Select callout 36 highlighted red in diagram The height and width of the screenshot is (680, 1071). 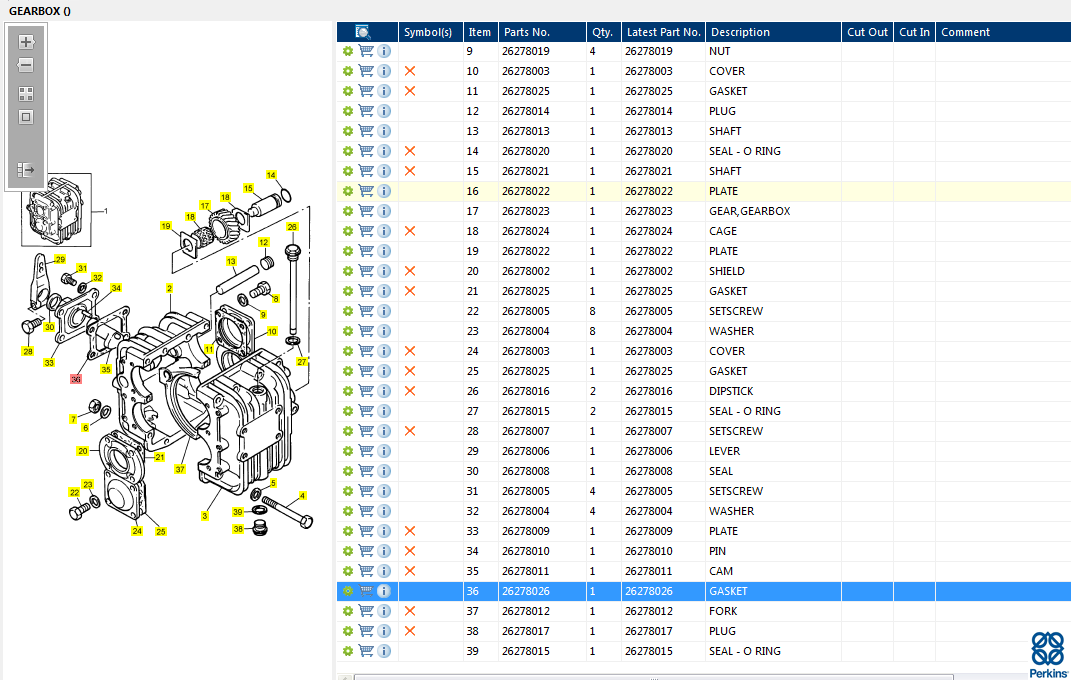tap(76, 379)
